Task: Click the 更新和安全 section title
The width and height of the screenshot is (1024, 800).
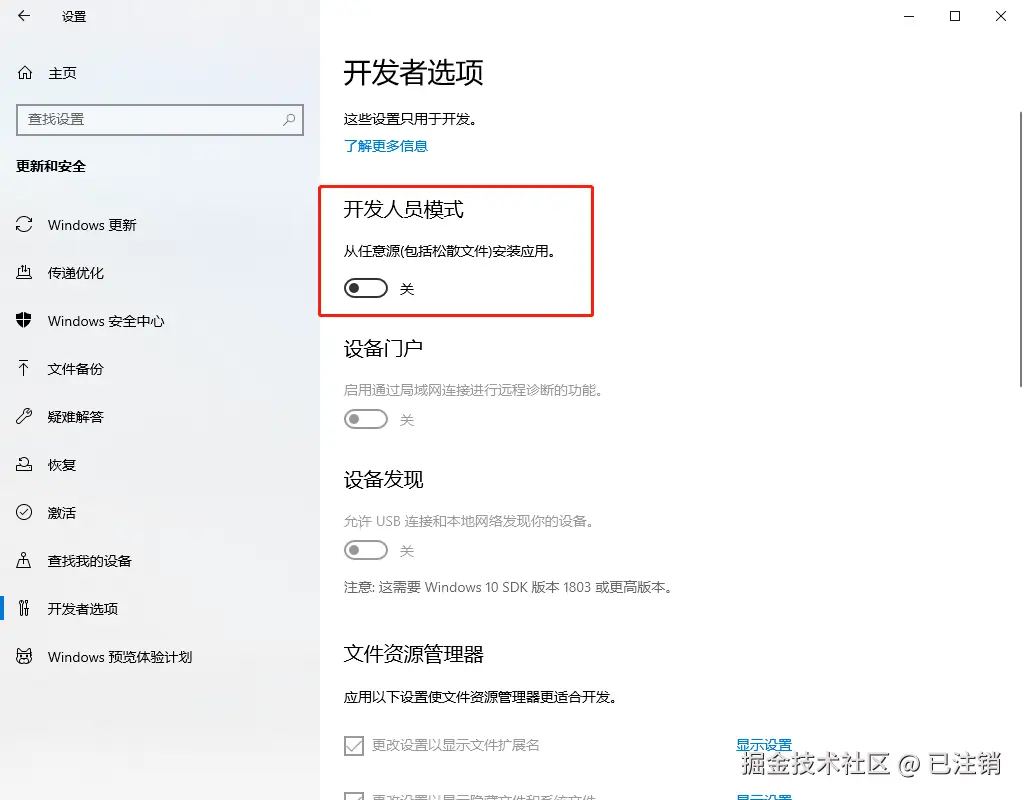Action: pos(51,166)
